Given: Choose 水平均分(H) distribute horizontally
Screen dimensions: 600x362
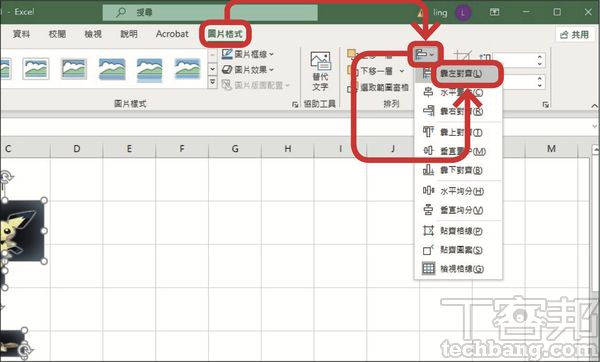Looking at the screenshot, I should coord(458,191).
